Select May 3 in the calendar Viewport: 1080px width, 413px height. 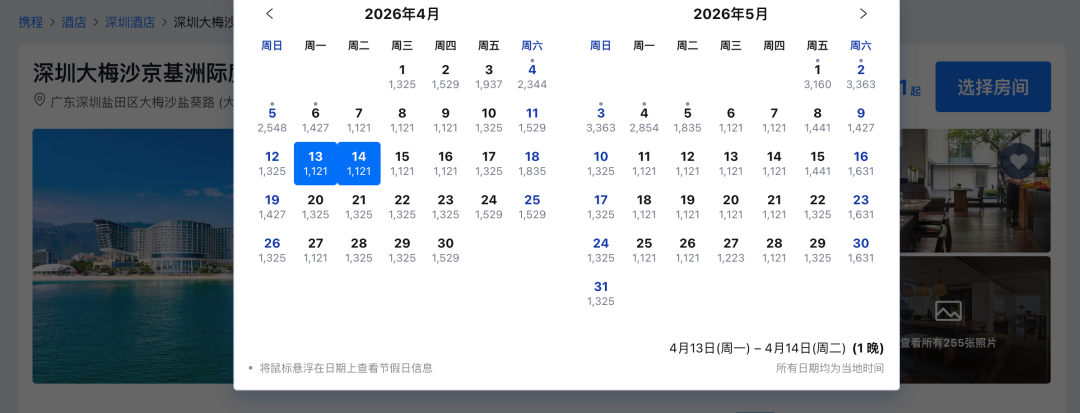601,120
